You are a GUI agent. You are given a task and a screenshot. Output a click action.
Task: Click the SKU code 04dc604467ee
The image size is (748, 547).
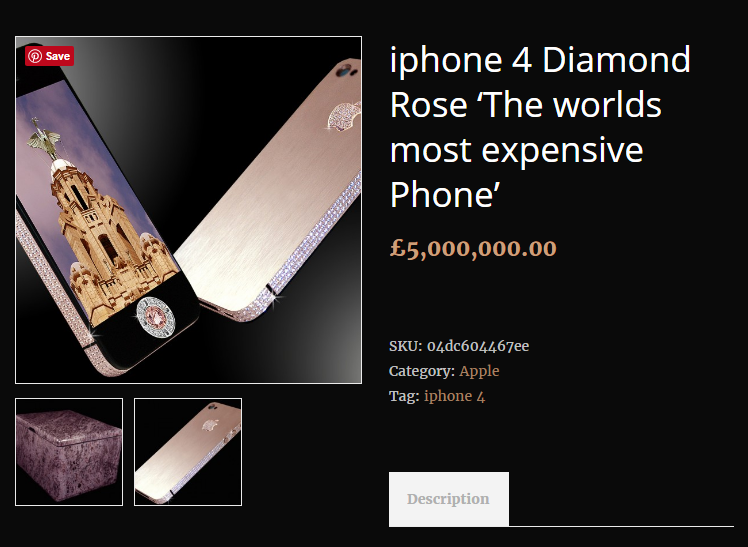[x=478, y=346]
